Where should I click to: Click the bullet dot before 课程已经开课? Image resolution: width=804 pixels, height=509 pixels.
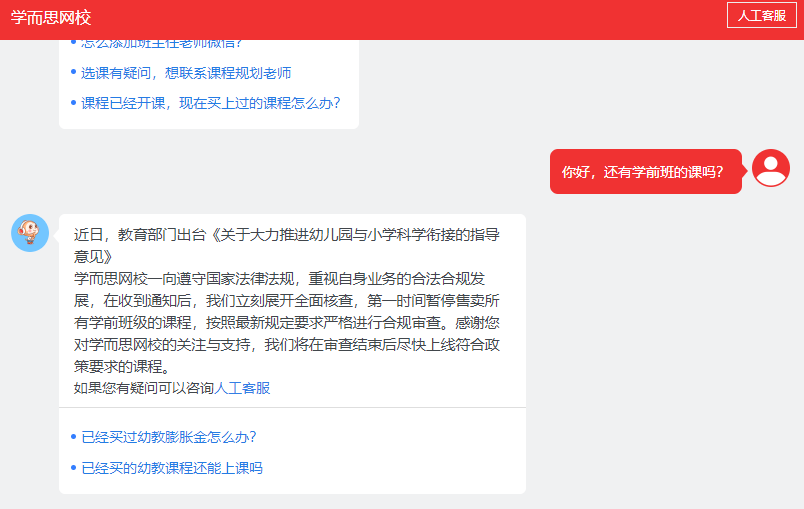73,102
